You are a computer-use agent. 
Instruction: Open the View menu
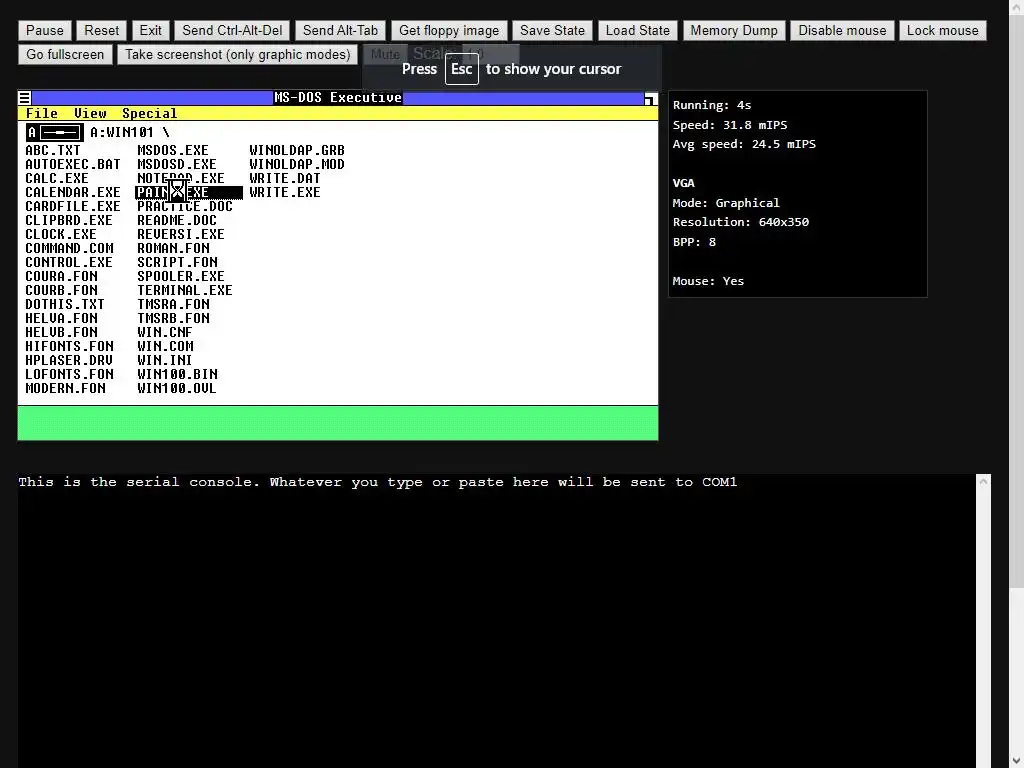[90, 114]
